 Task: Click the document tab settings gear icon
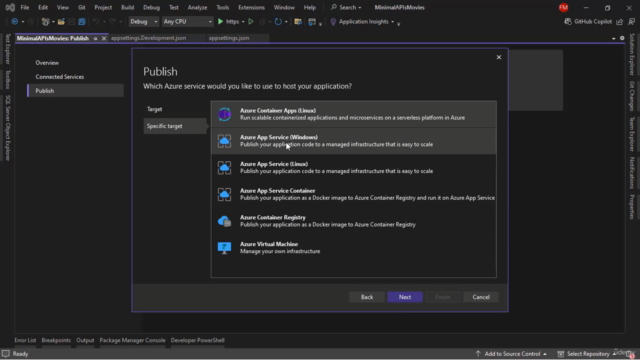tap(622, 38)
